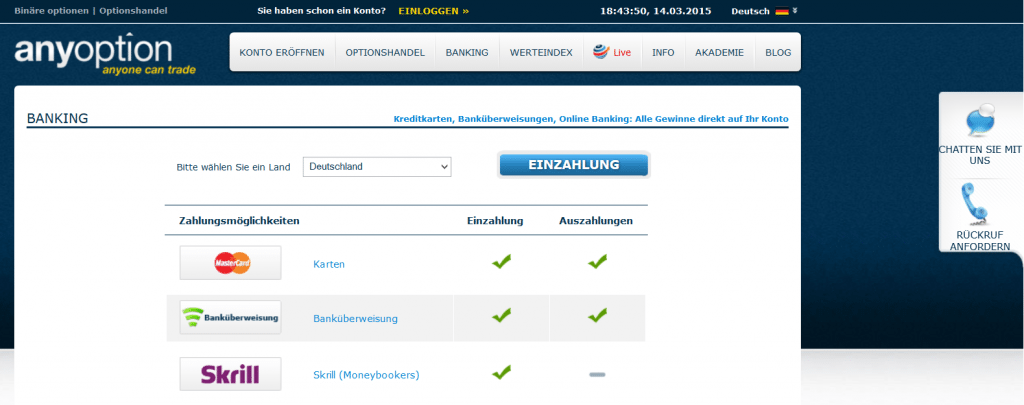The width and height of the screenshot is (1024, 405).
Task: Click the Auszahlungen dash in Skrill row
Action: coord(597,374)
